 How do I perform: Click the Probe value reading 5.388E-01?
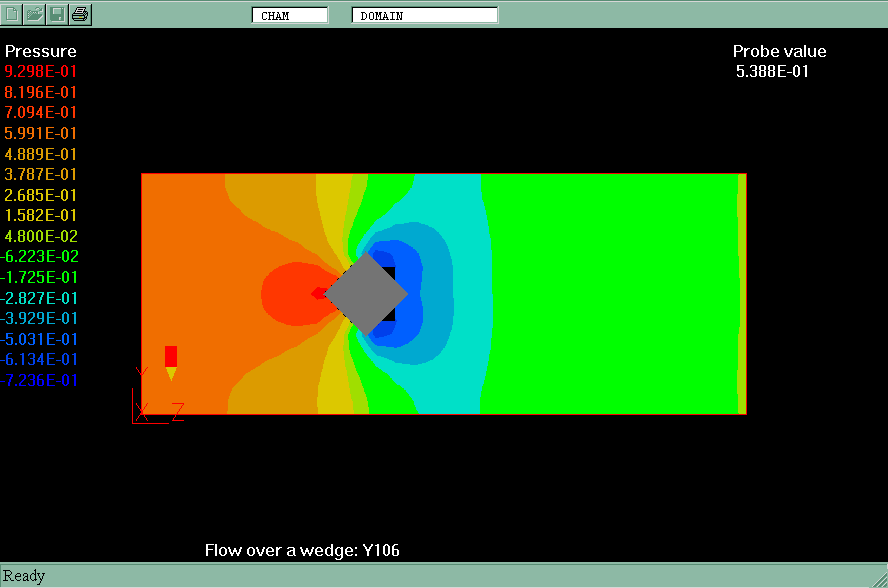[772, 72]
